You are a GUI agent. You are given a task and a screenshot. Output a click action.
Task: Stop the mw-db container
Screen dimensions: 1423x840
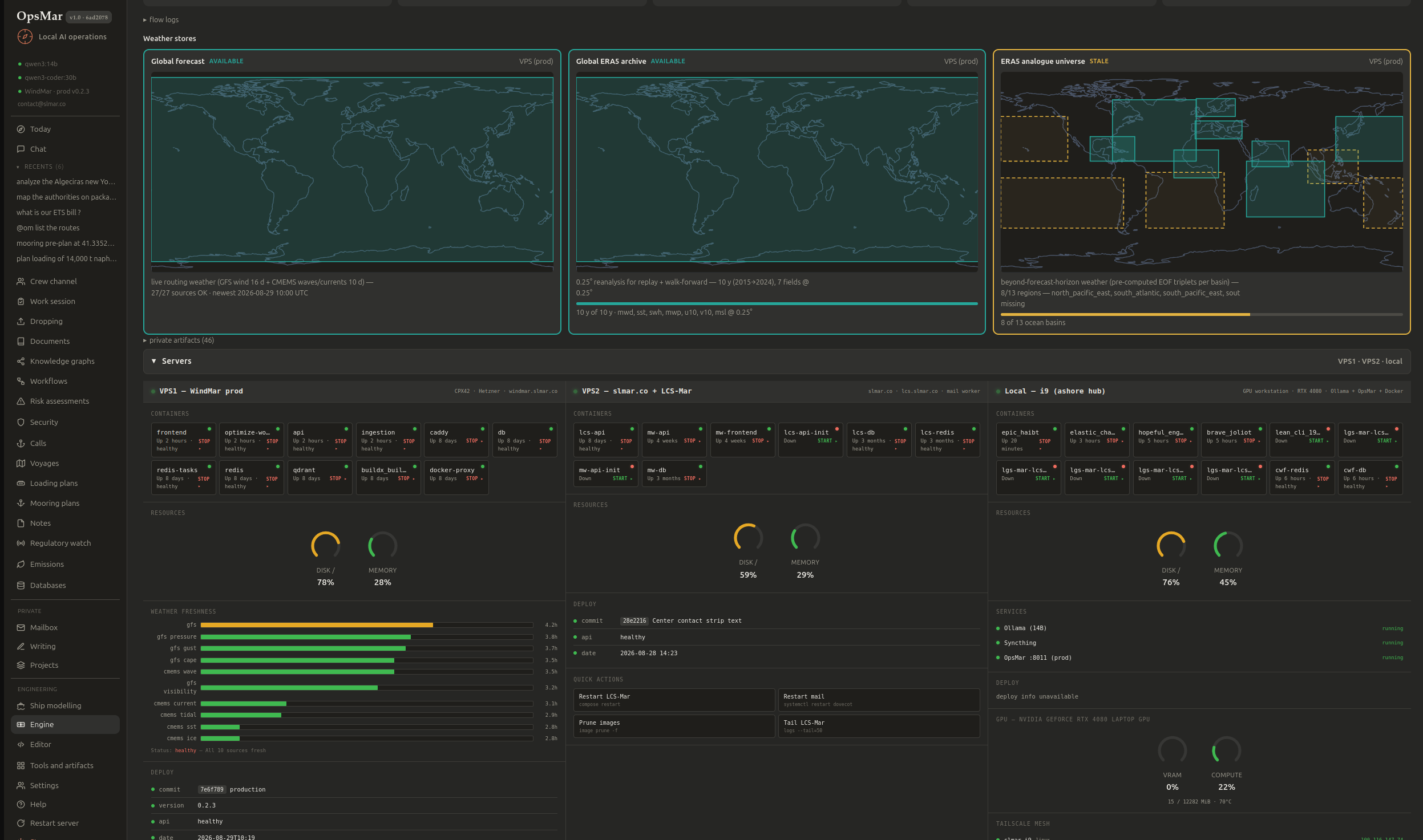[x=692, y=479]
